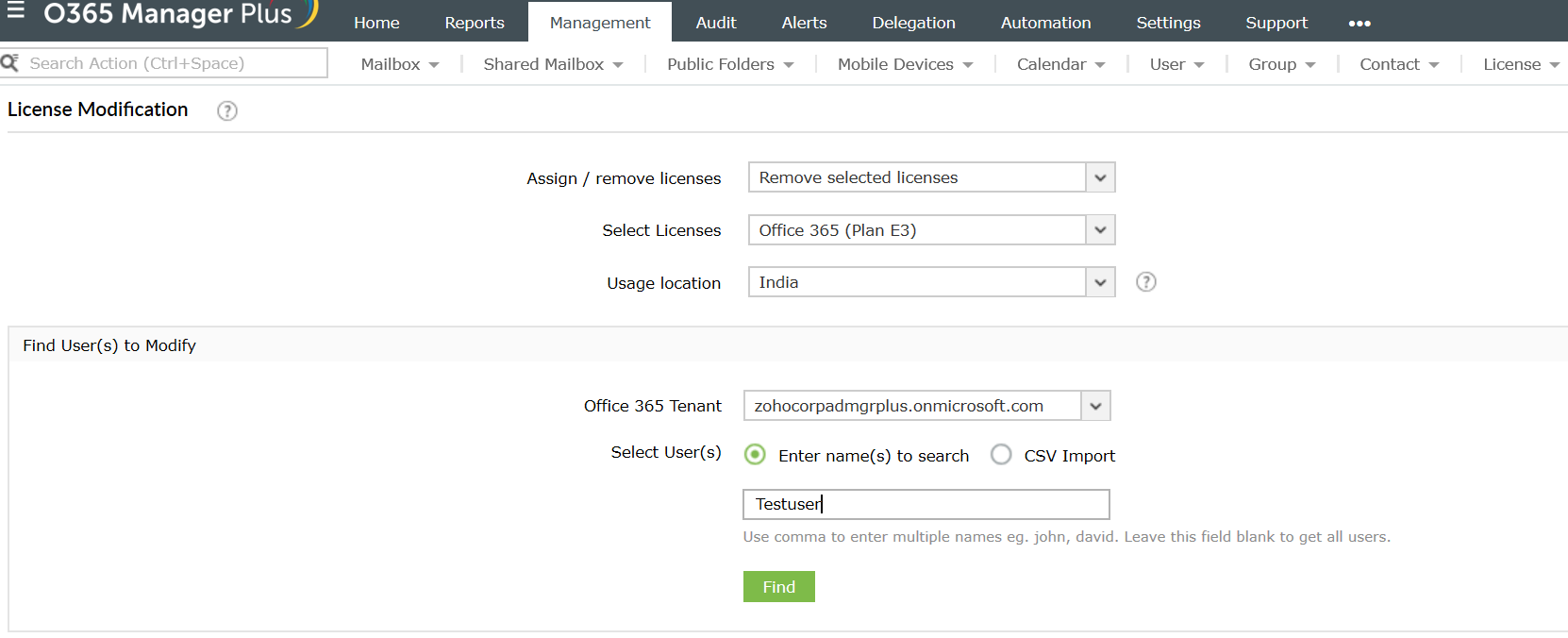
Task: Go to the Home tab
Action: [376, 23]
